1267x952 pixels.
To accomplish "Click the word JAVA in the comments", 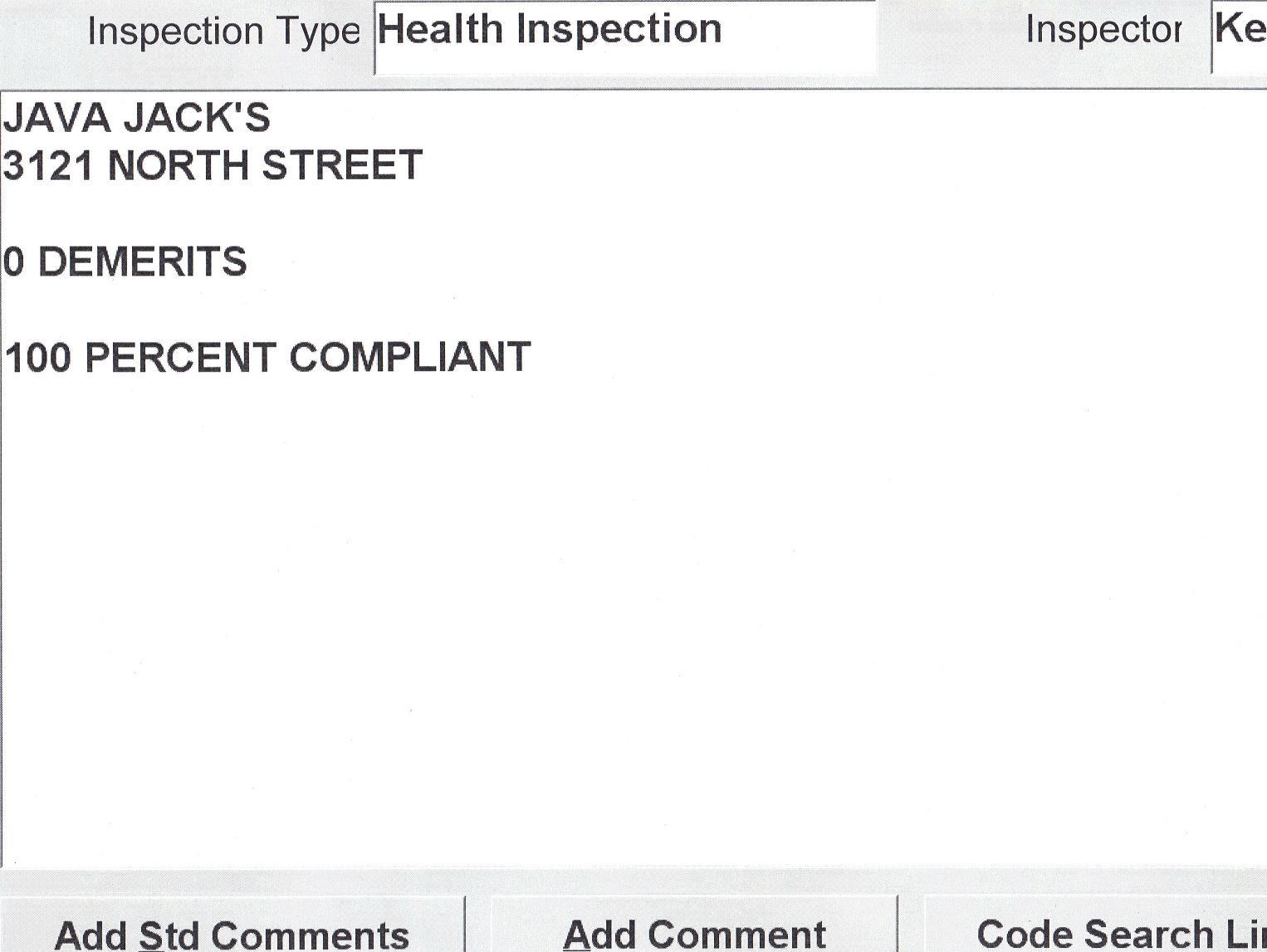I will tap(56, 118).
